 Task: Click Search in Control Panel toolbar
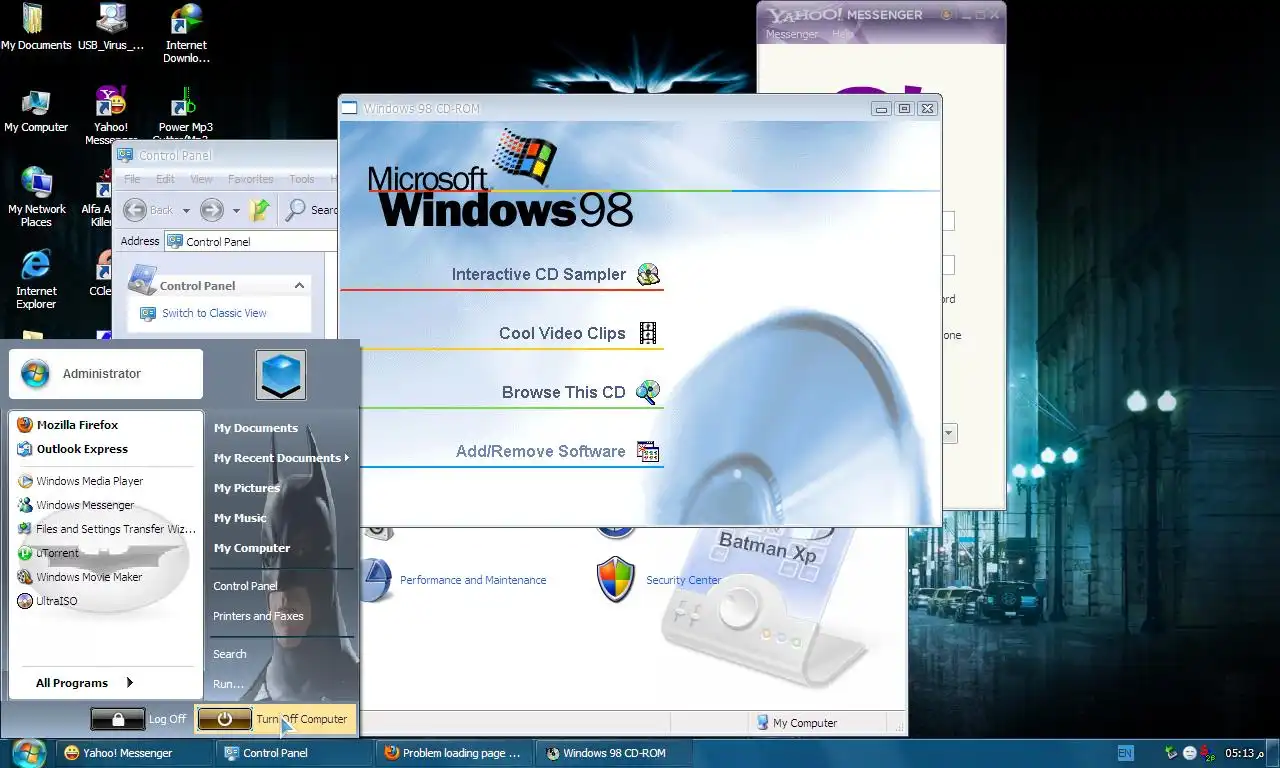point(311,210)
